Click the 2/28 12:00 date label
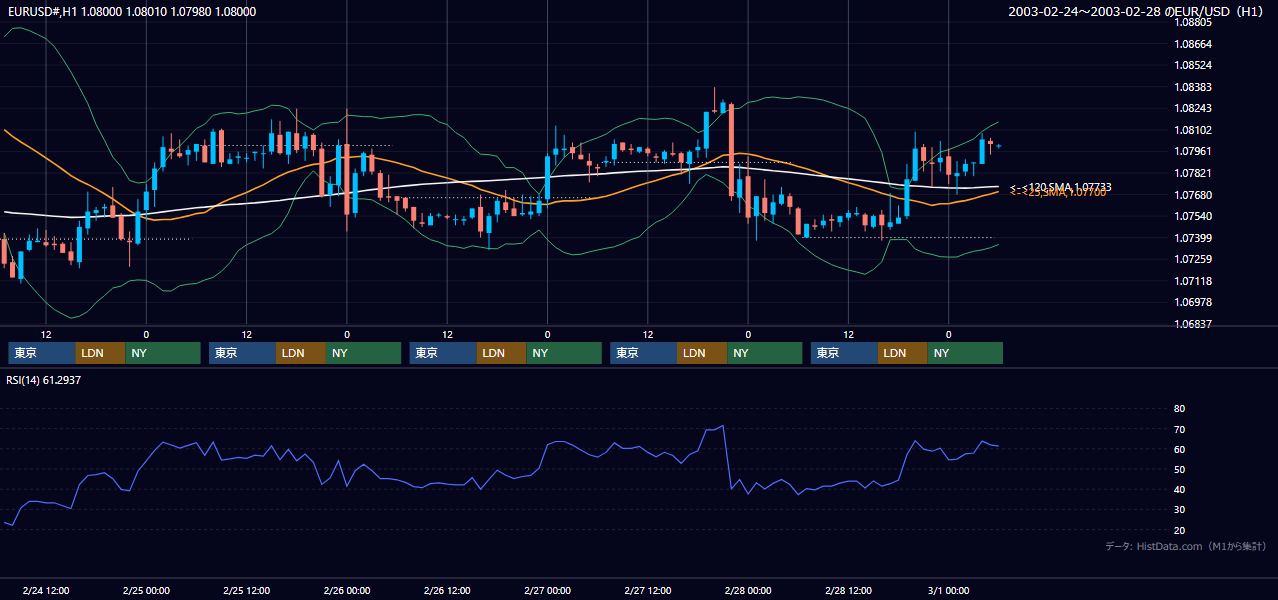Image resolution: width=1278 pixels, height=600 pixels. point(847,590)
